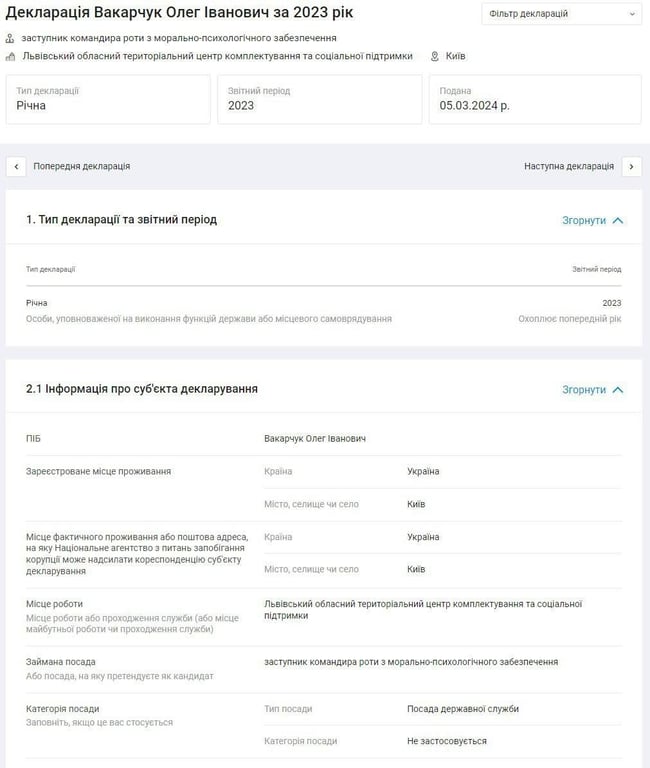The height and width of the screenshot is (768, 650).
Task: Select the Подана 05.03.2024 card
Action: coord(535,99)
